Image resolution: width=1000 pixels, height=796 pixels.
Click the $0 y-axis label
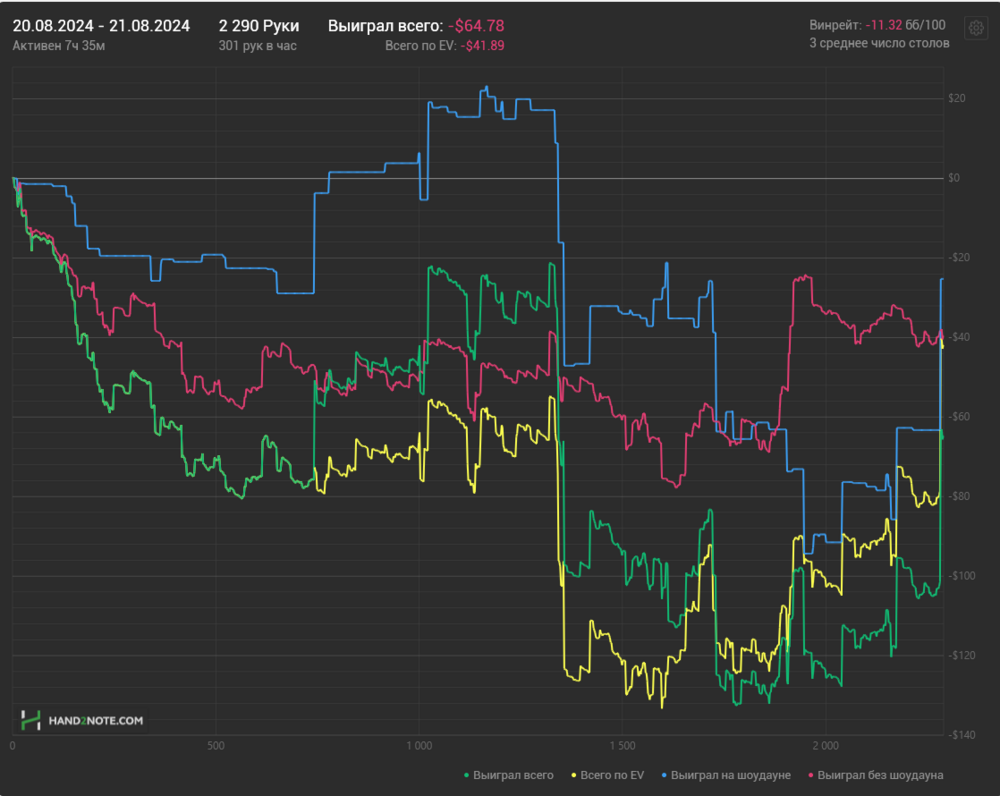point(954,178)
